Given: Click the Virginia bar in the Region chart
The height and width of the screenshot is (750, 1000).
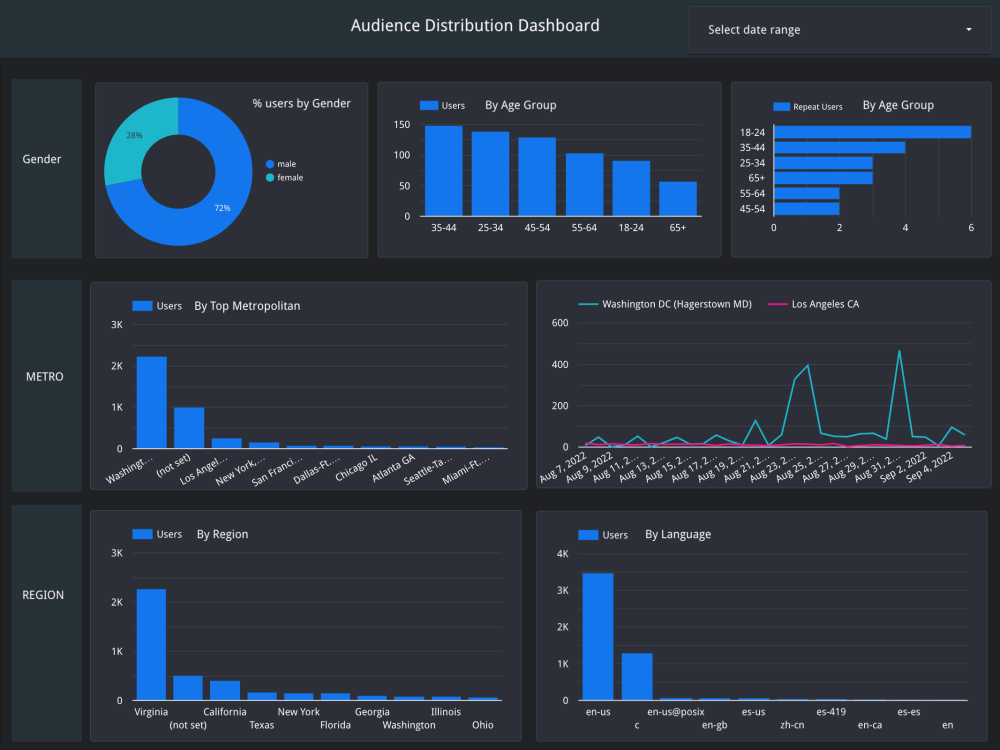Looking at the screenshot, I should (x=151, y=645).
